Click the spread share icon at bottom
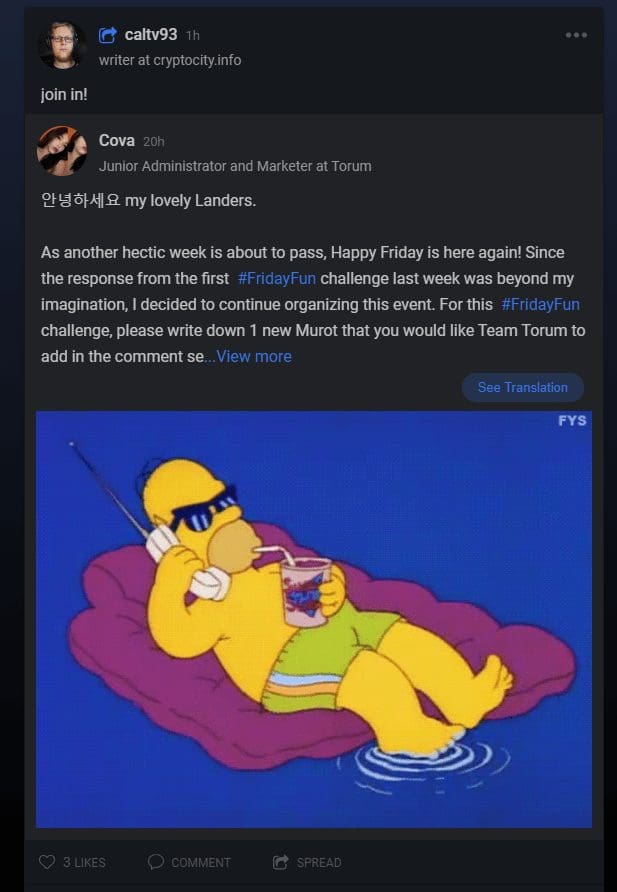The width and height of the screenshot is (617, 892). click(281, 862)
